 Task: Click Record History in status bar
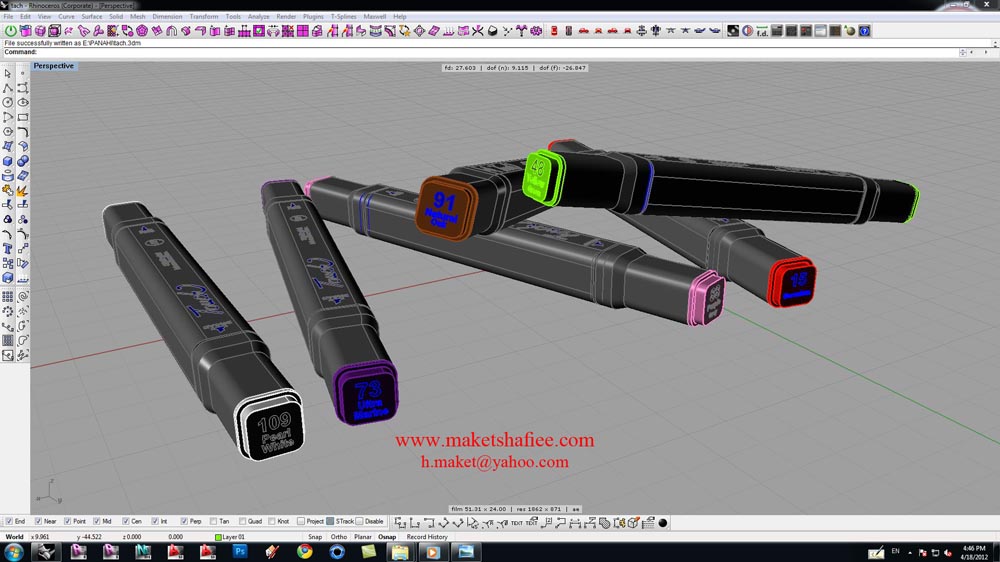coord(427,537)
